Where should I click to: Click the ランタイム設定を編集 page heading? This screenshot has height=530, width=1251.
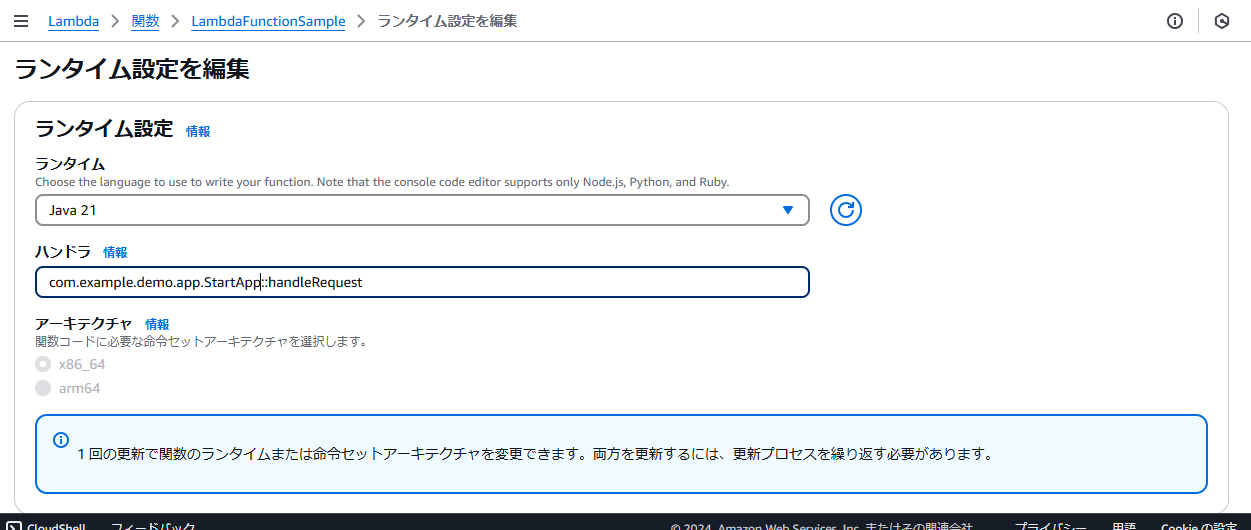(132, 69)
